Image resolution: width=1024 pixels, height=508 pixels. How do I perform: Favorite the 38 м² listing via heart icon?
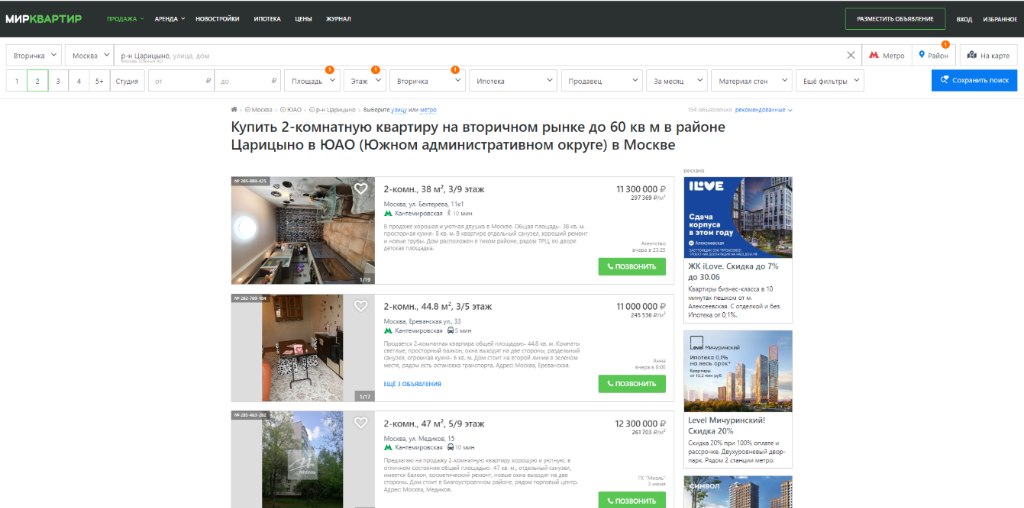point(360,189)
